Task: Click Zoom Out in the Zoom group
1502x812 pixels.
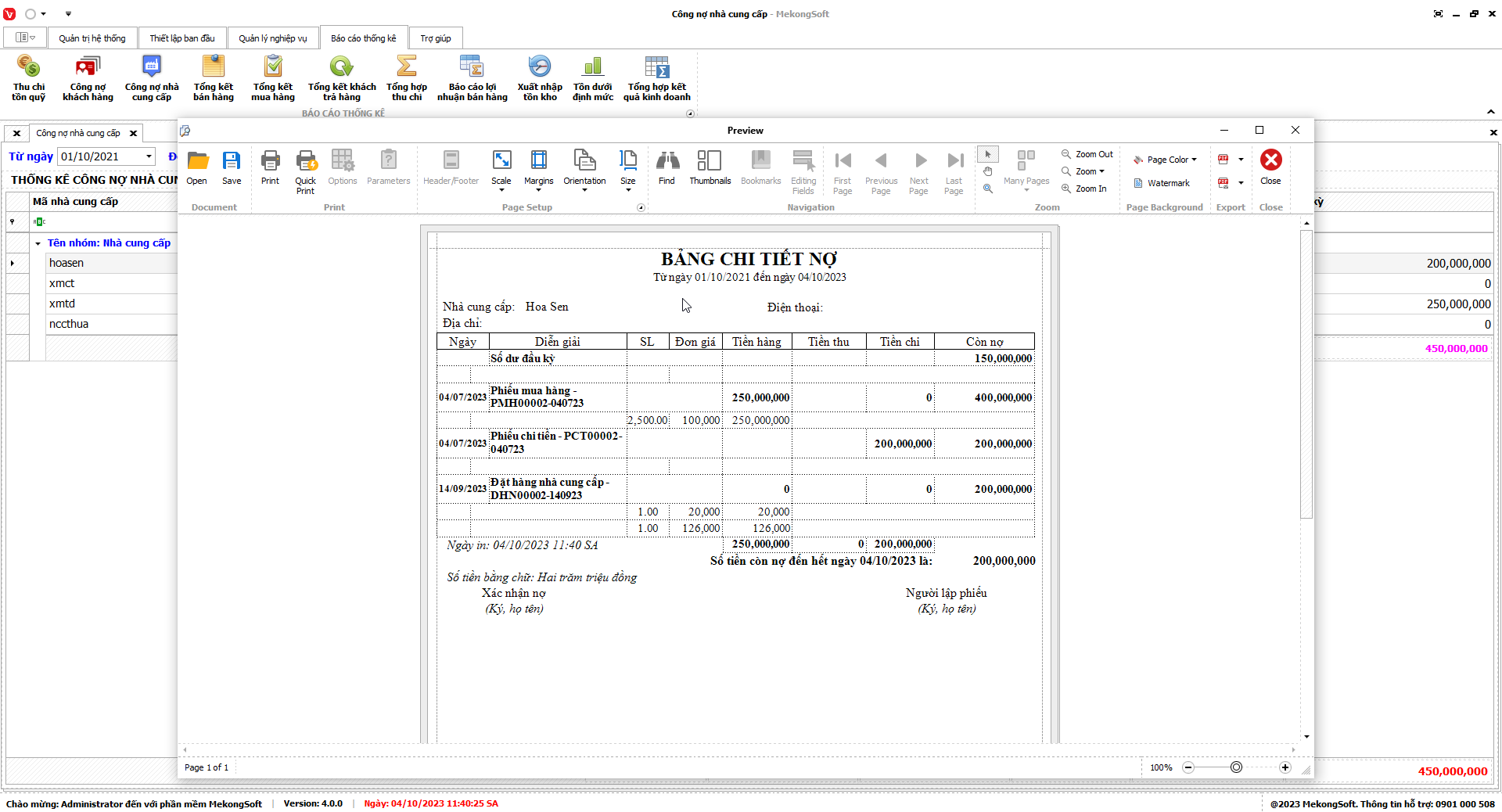Action: pos(1087,154)
